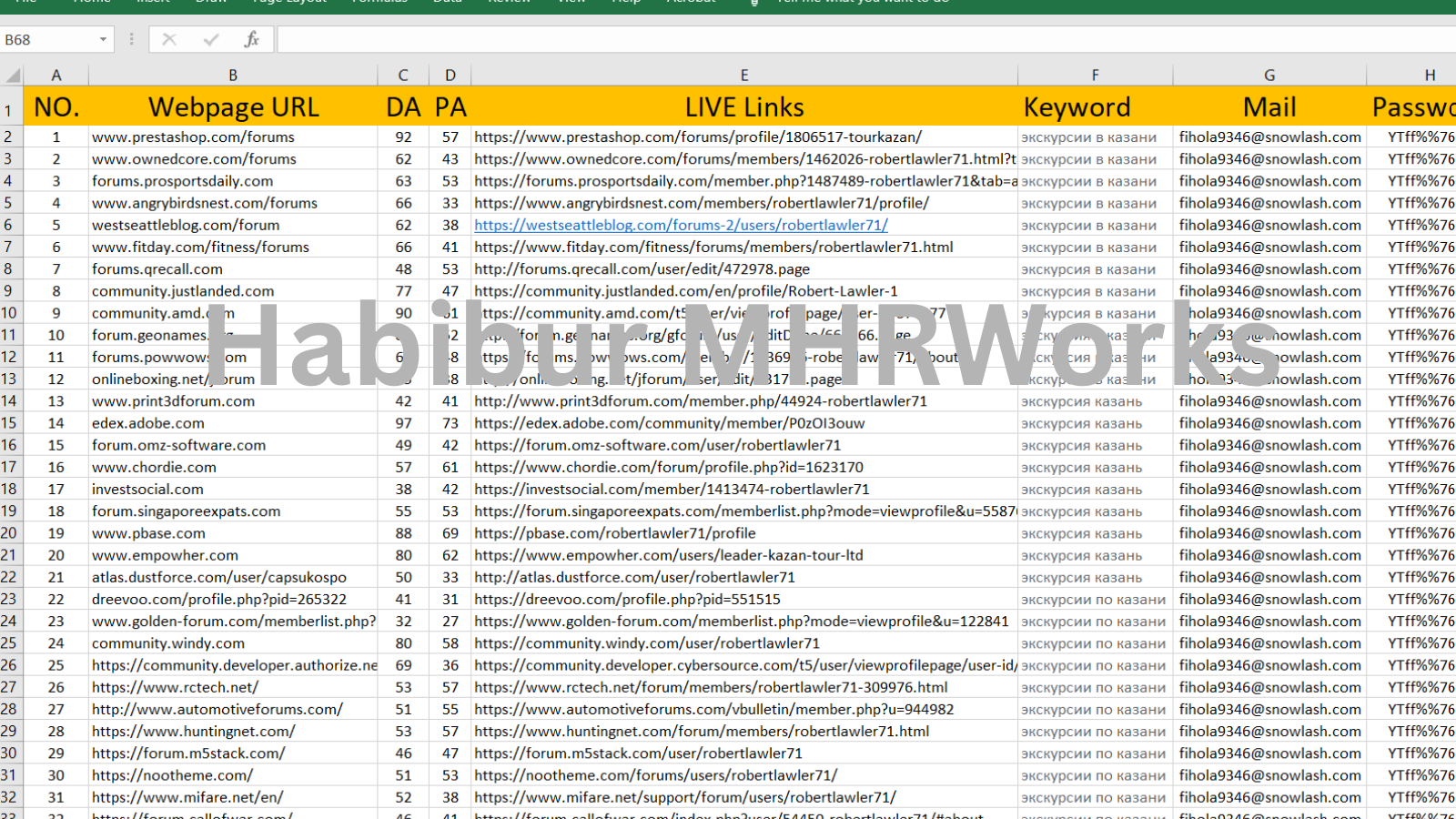Select column E header
1456x819 pixels.
click(x=743, y=76)
